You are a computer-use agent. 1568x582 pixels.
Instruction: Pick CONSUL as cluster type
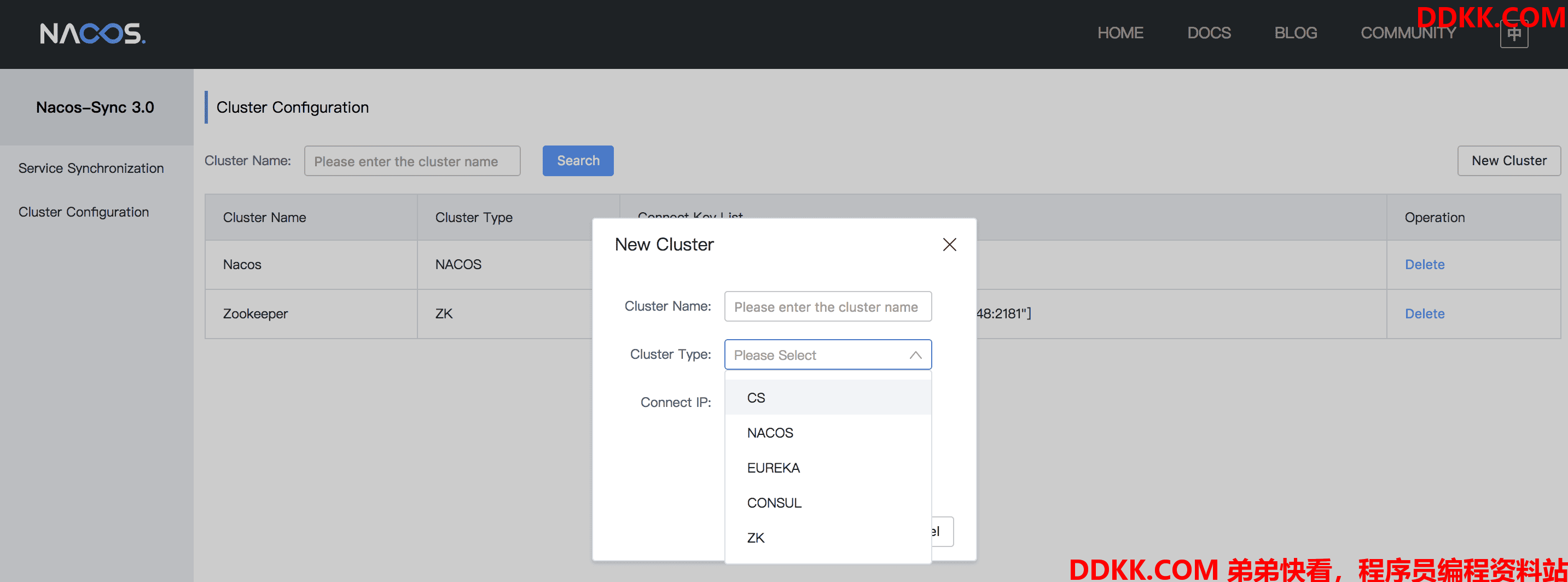(x=827, y=502)
